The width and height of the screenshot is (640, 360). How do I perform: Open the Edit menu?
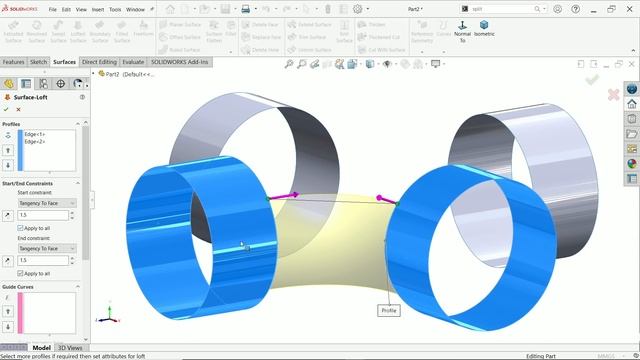click(66, 9)
